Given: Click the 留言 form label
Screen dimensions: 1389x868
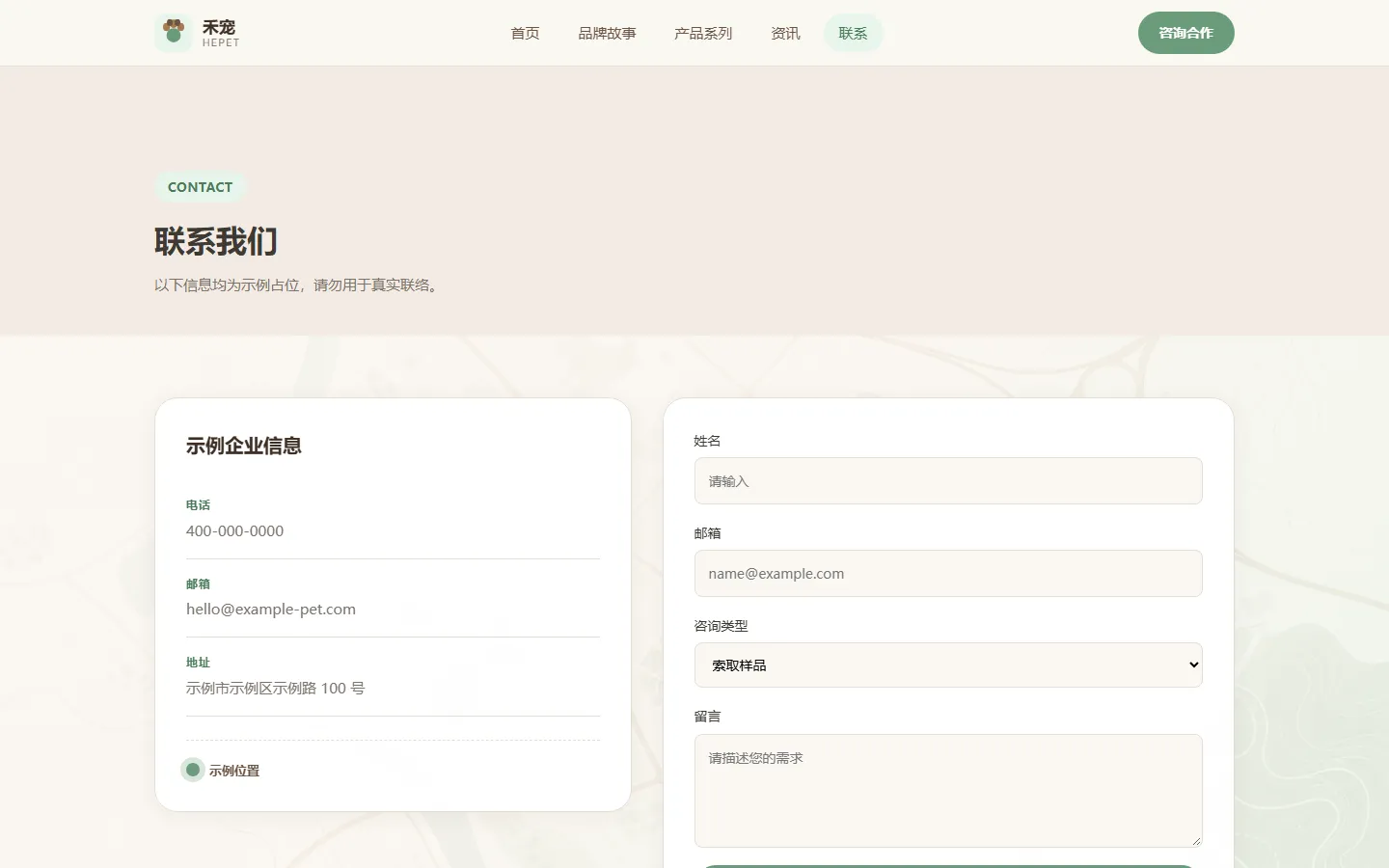Looking at the screenshot, I should [x=707, y=717].
